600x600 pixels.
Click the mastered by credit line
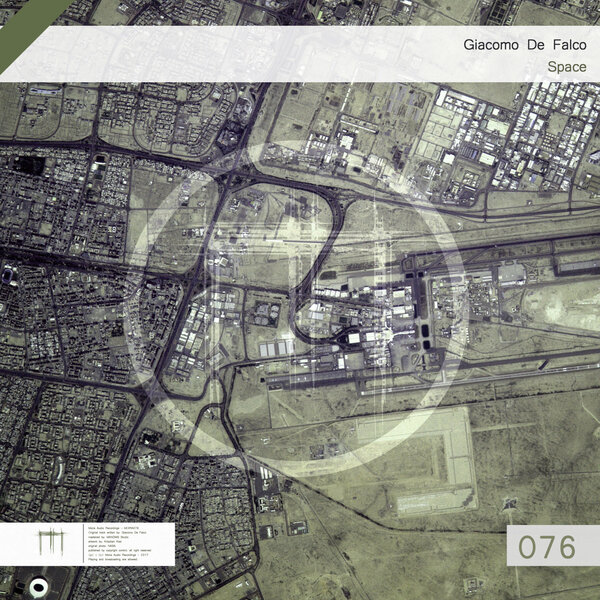click(108, 537)
